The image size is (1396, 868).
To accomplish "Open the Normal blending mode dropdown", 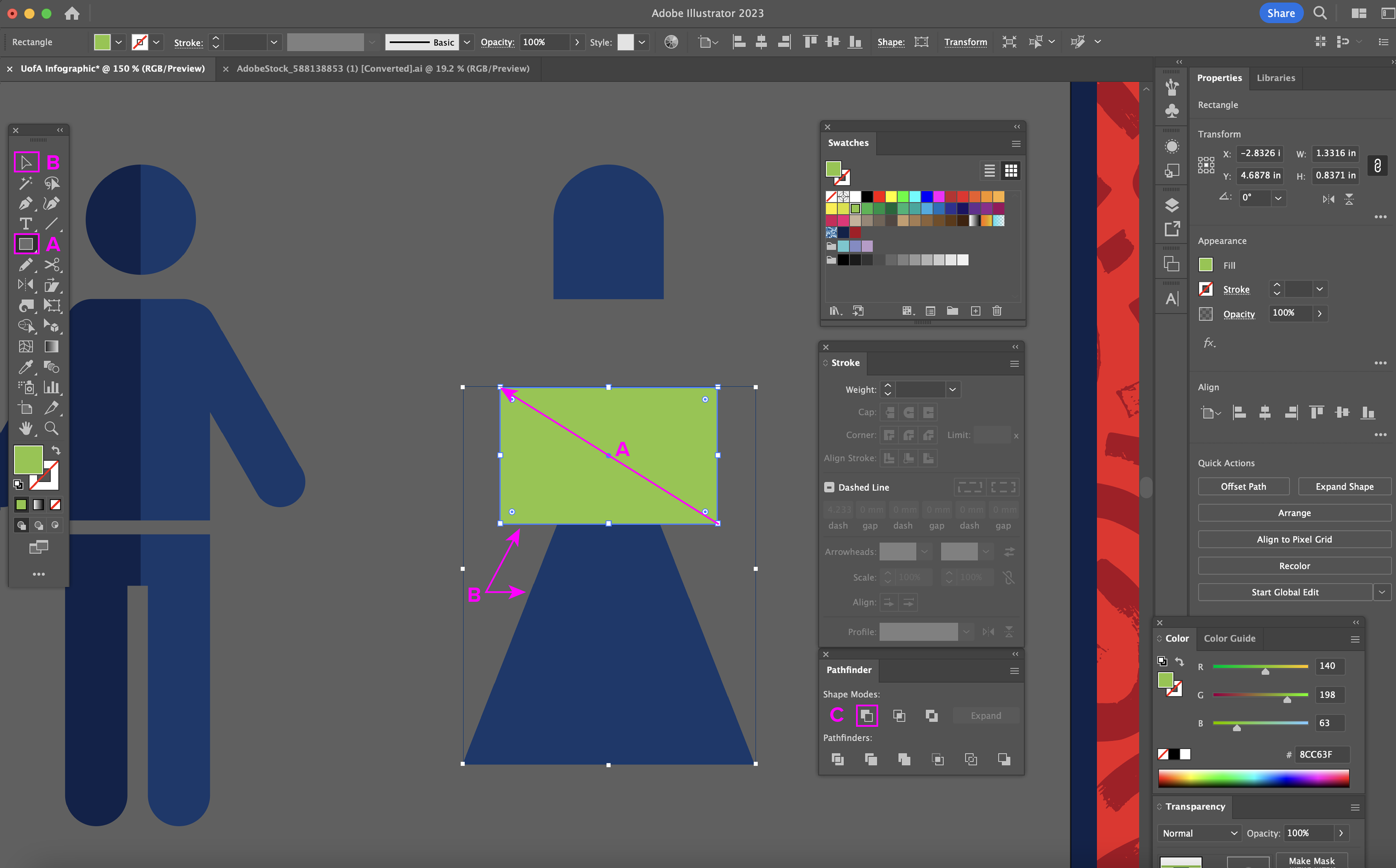I will coord(1199,833).
